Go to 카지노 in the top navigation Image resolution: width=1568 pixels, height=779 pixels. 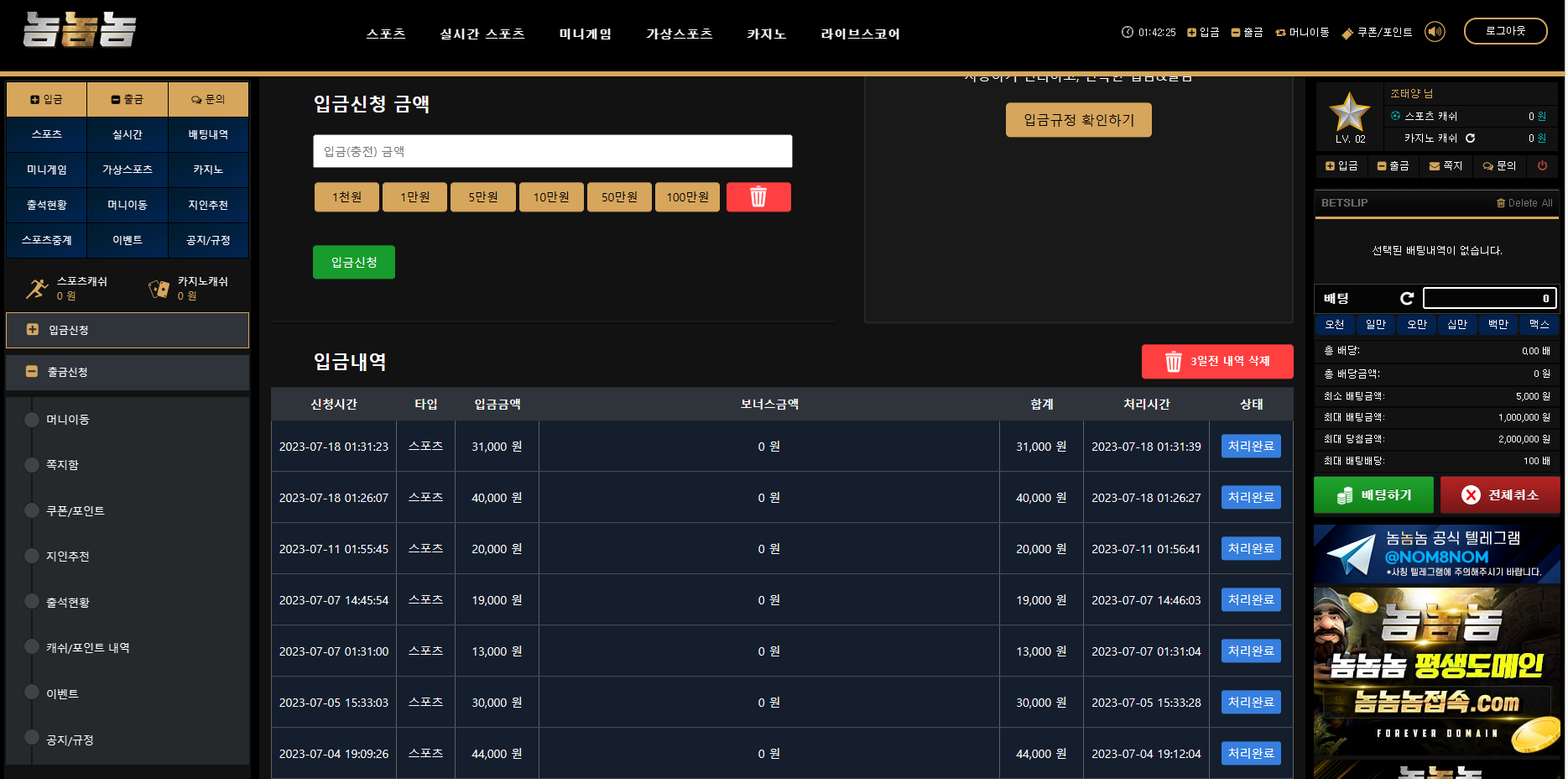pos(766,34)
